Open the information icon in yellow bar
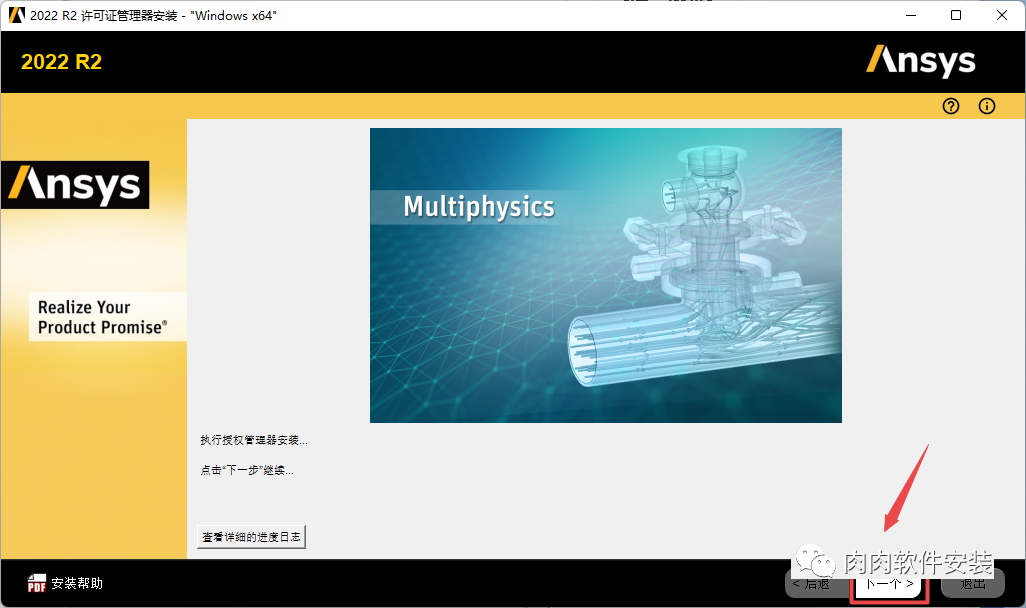Image resolution: width=1026 pixels, height=608 pixels. (x=987, y=106)
